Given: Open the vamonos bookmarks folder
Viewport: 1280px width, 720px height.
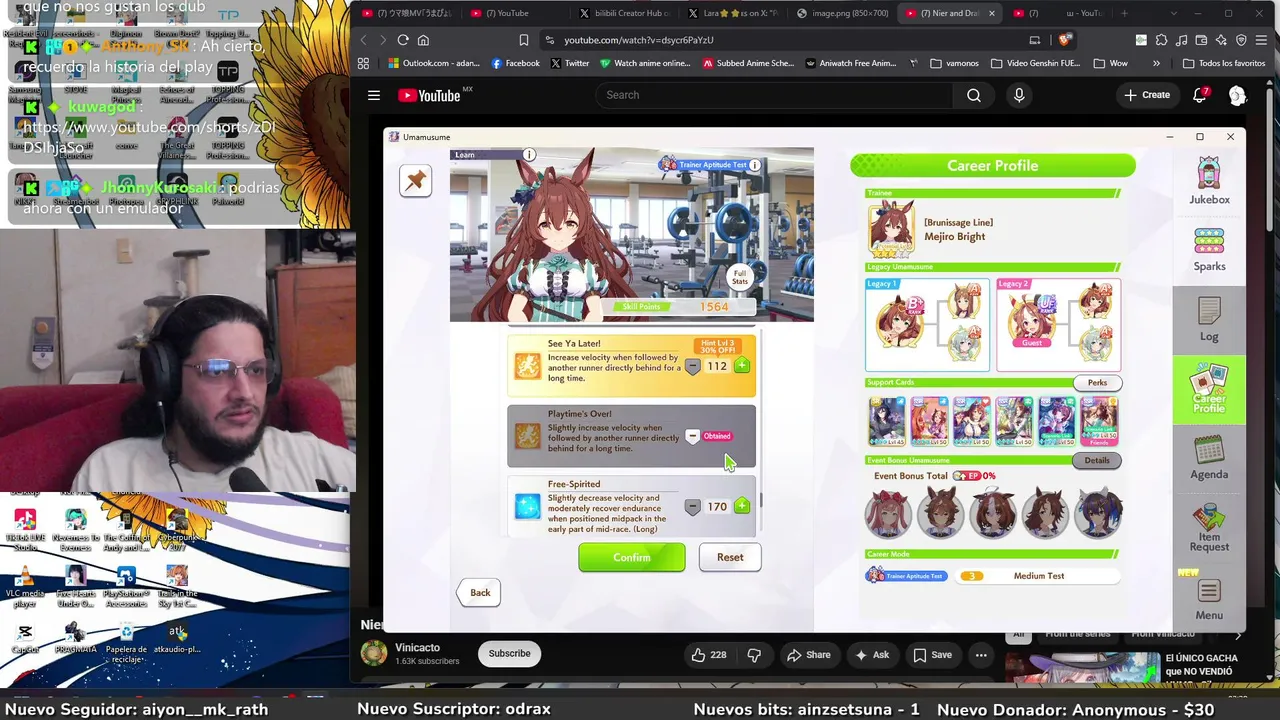Looking at the screenshot, I should [x=954, y=63].
